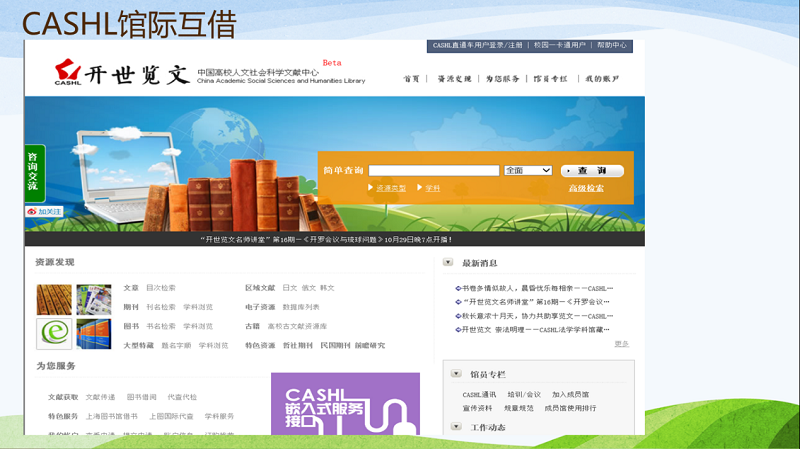800x449 pixels.
Task: Expand the 学科 triangle in search box
Action: 419,188
